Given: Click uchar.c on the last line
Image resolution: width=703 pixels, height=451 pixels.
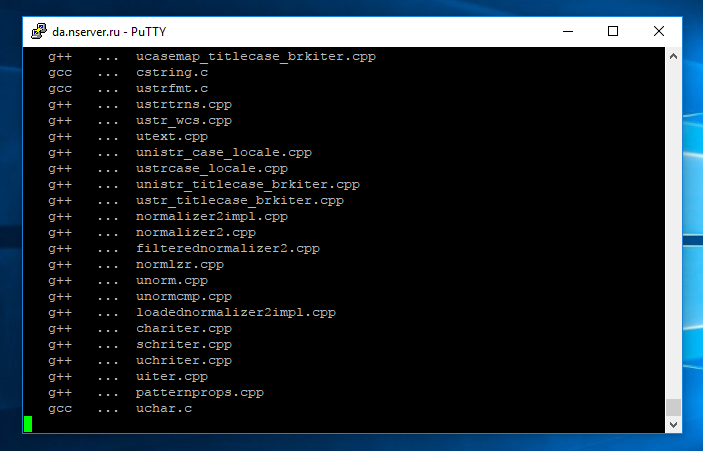Looking at the screenshot, I should [164, 408].
